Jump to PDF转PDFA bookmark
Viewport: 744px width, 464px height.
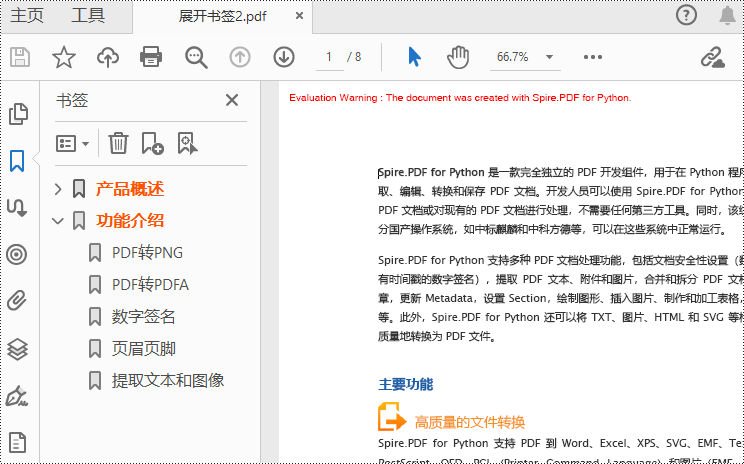click(x=150, y=285)
